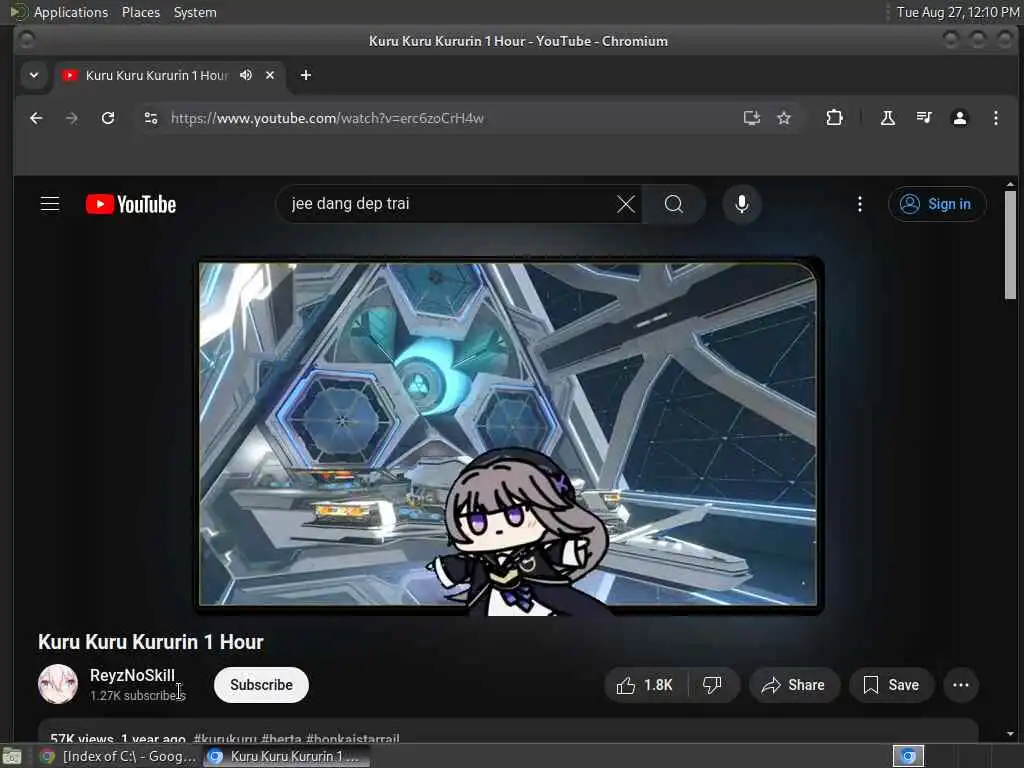Click the video title Kuru Kuru Kururin 1 Hour
This screenshot has width=1024, height=768.
(x=150, y=642)
